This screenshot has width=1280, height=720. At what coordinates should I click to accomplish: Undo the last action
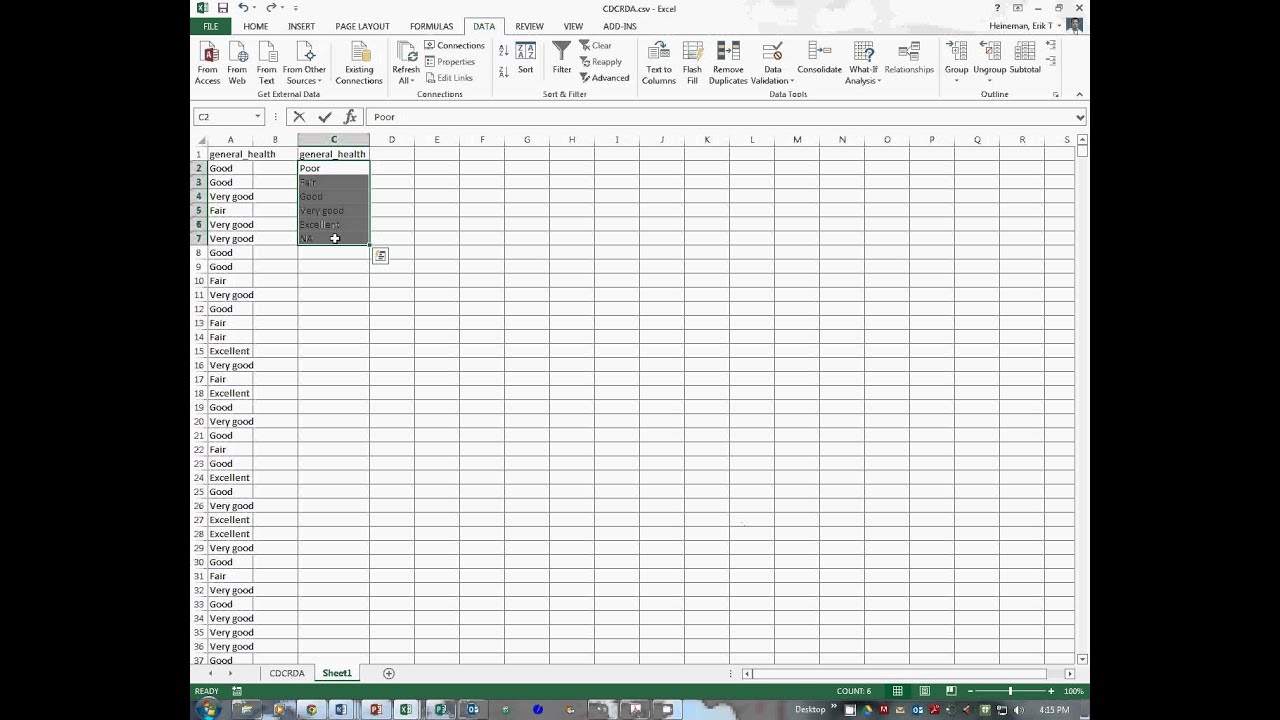[243, 8]
